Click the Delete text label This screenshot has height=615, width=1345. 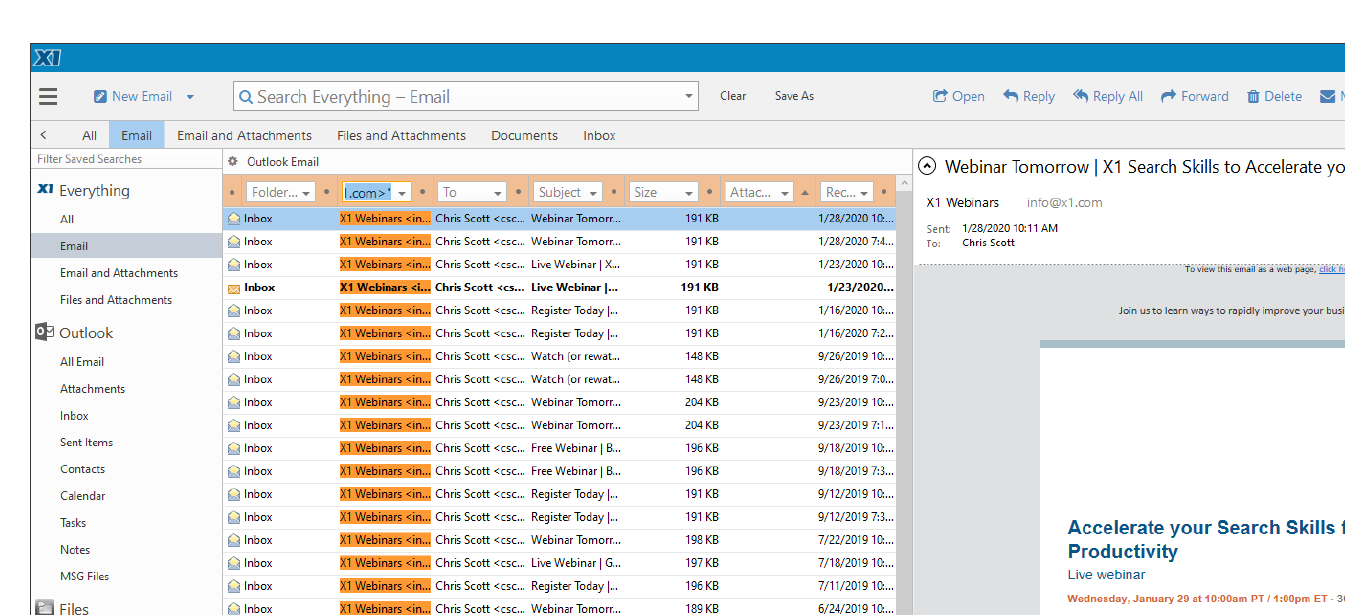click(1283, 96)
